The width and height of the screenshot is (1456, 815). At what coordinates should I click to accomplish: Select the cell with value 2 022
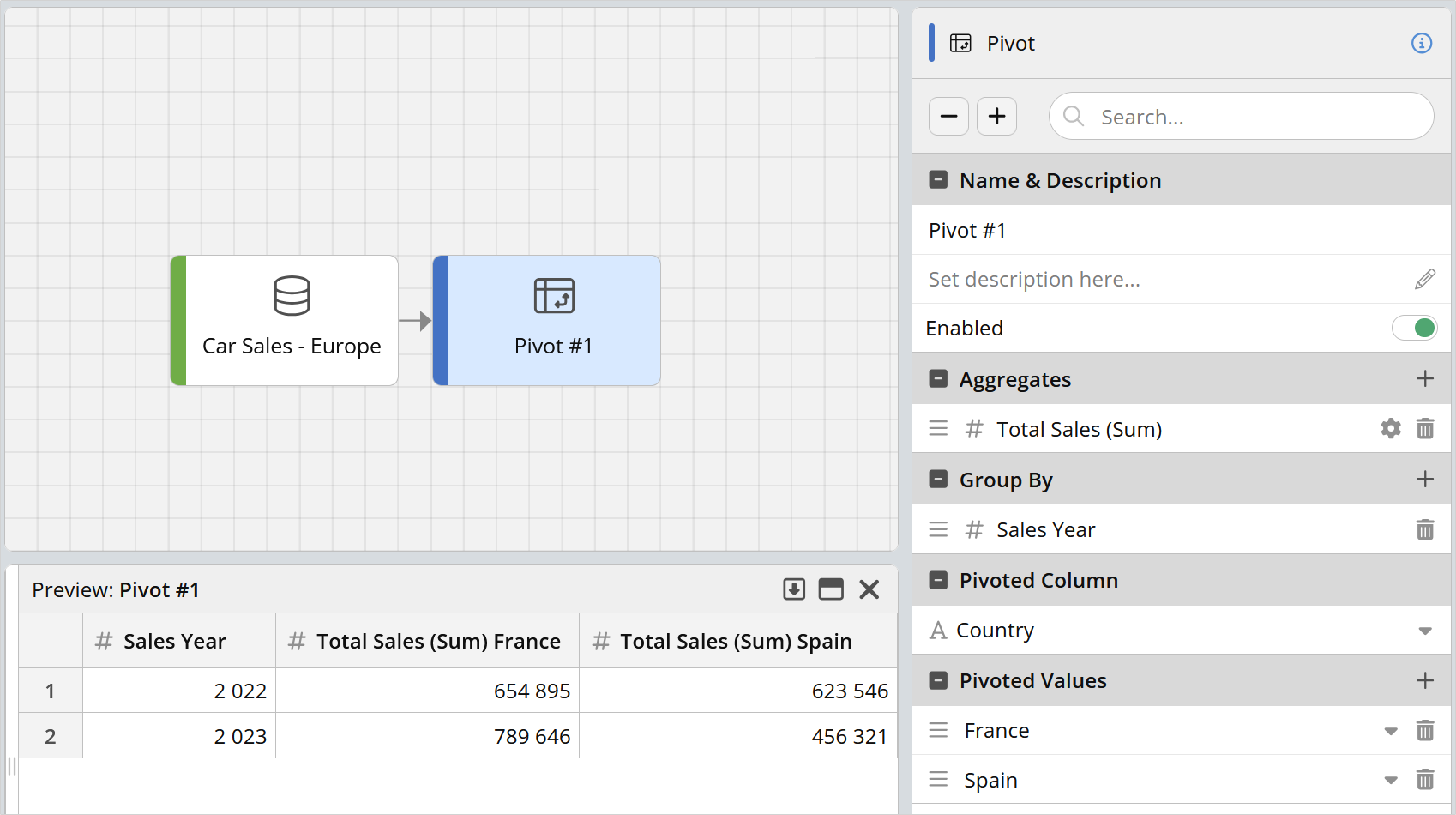(179, 691)
